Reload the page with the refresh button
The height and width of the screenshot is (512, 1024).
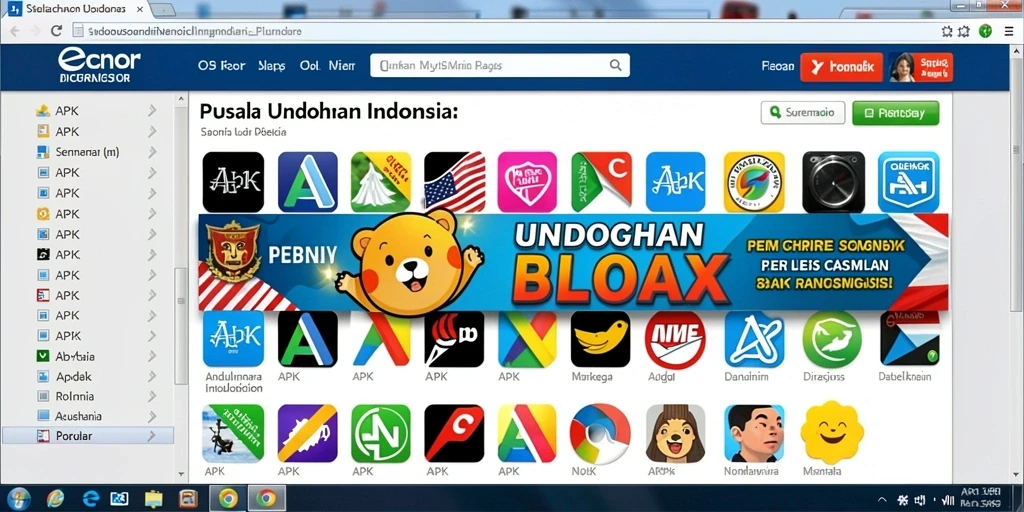[x=56, y=31]
